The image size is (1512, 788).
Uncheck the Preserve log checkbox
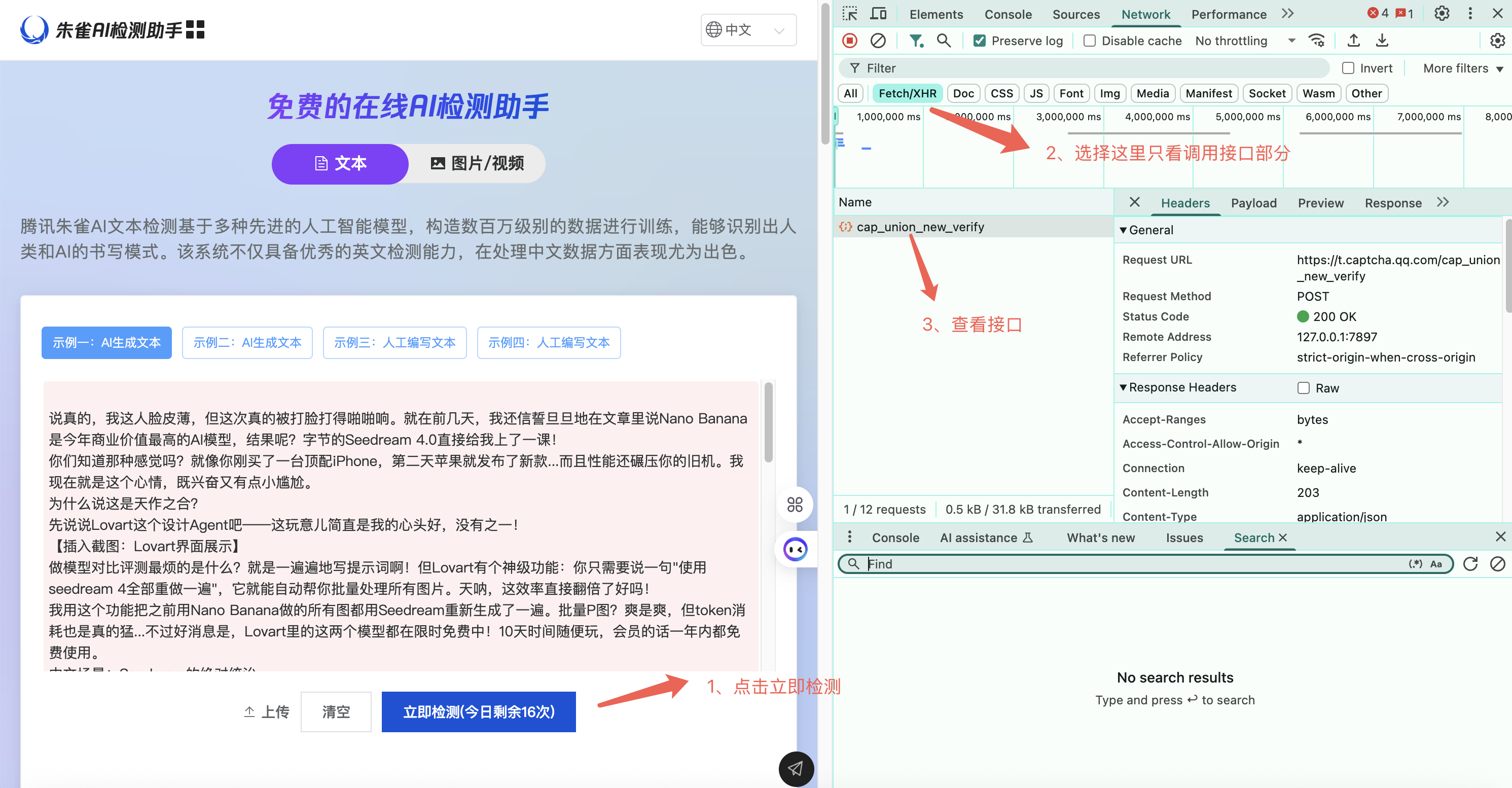980,41
